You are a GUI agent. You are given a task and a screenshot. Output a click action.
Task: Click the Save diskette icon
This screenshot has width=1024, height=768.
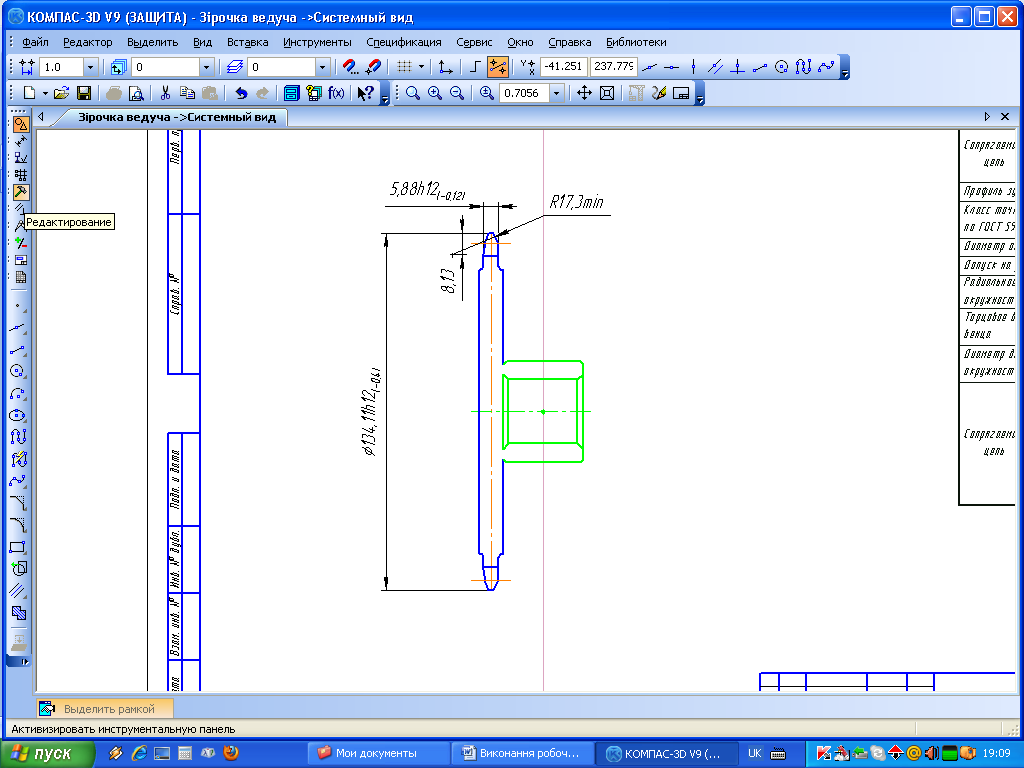(x=84, y=93)
